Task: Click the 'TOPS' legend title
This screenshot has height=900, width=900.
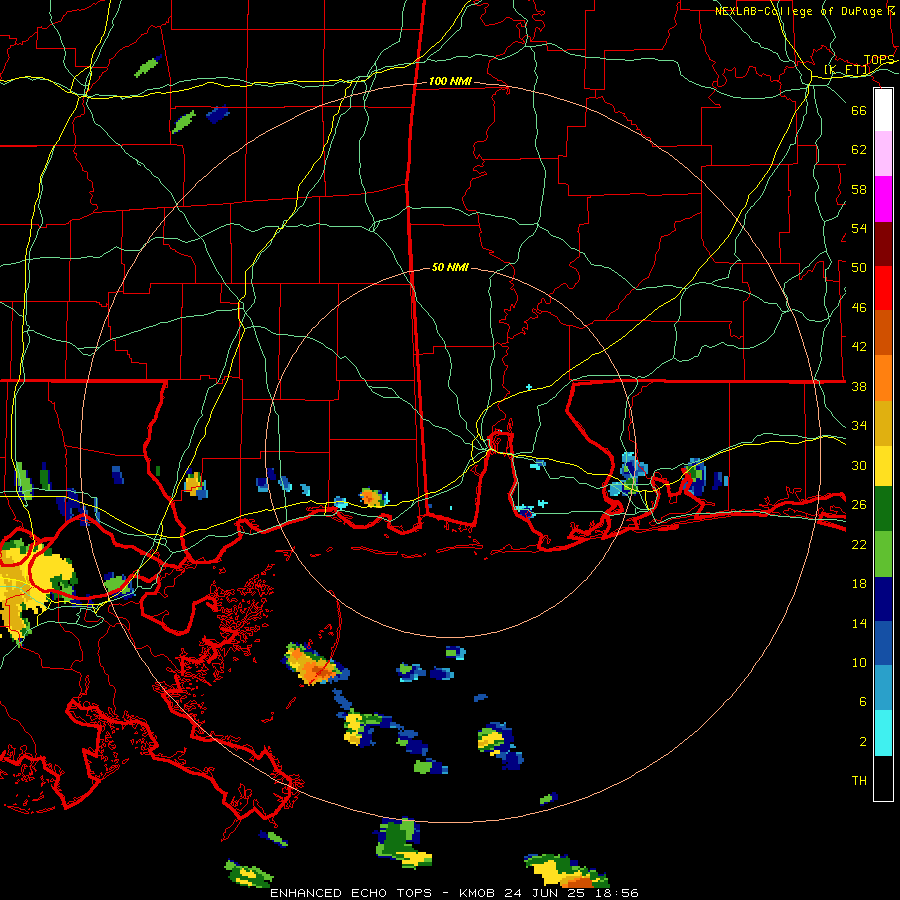Action: pos(879,60)
